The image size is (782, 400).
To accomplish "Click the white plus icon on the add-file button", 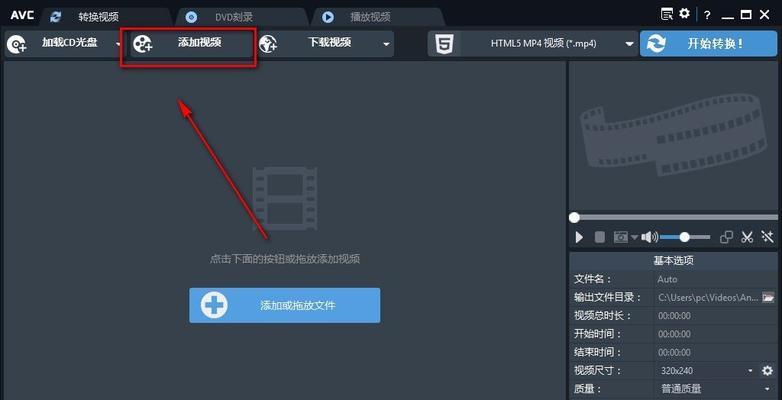I will point(214,305).
